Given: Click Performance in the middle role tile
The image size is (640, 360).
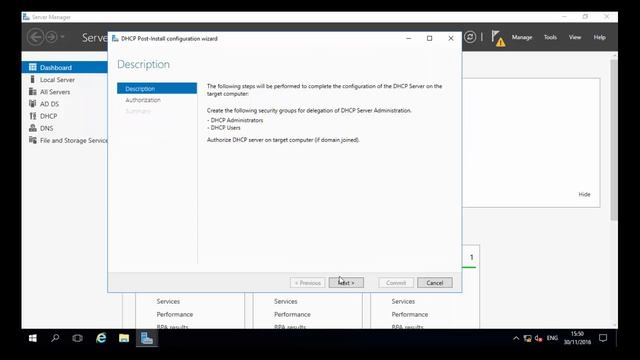Looking at the screenshot, I should [292, 314].
